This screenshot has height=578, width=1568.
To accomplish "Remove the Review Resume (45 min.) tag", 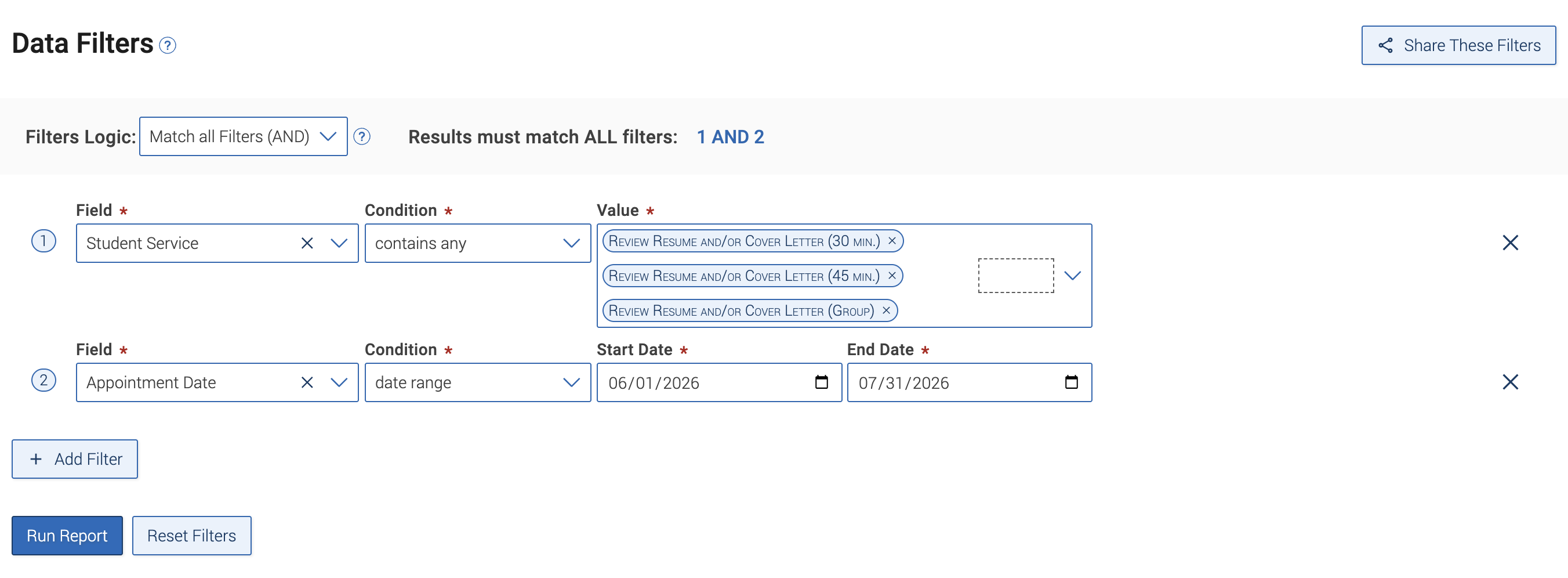I will [x=892, y=276].
